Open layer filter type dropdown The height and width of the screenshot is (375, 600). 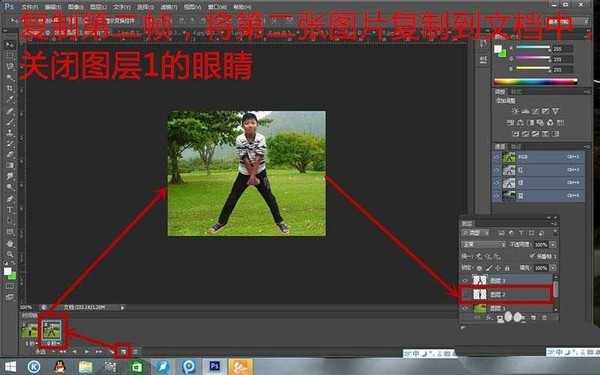point(475,233)
